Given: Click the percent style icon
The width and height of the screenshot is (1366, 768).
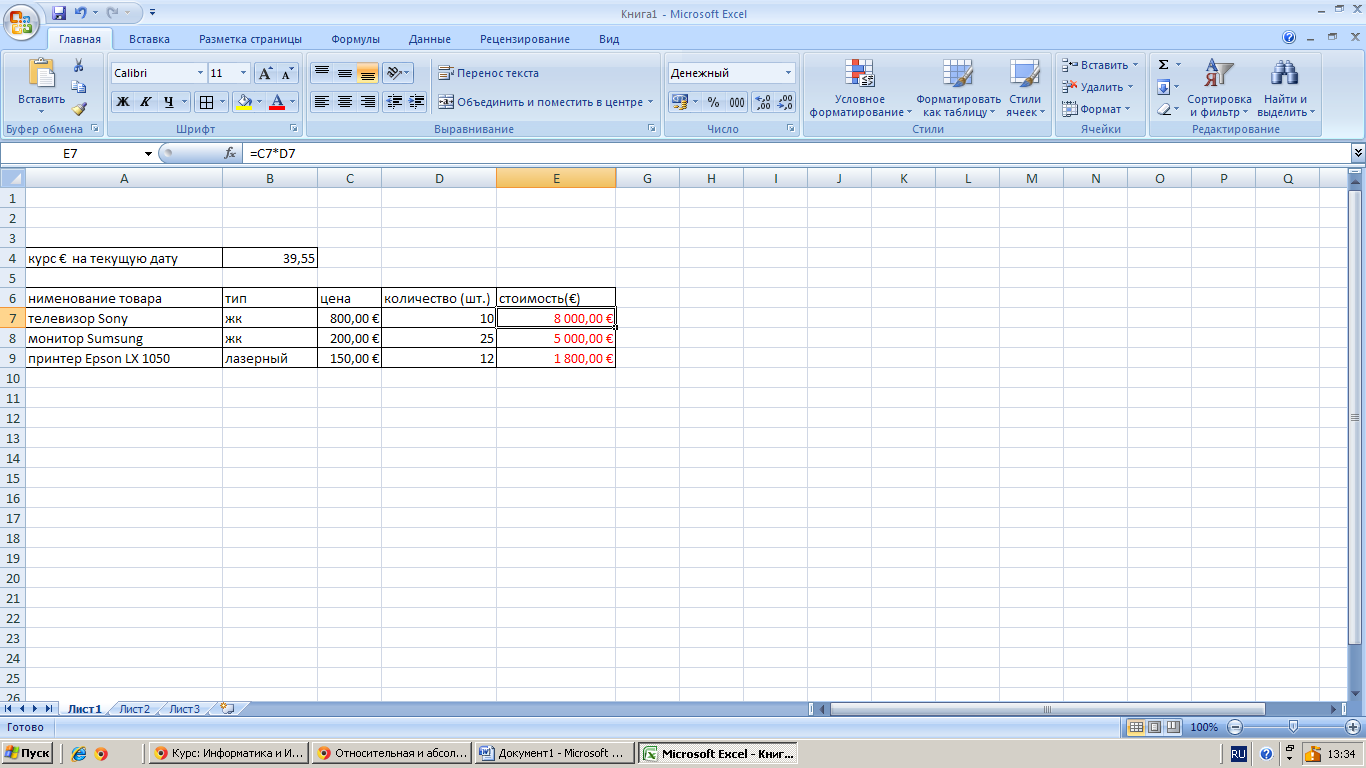Looking at the screenshot, I should pos(713,102).
